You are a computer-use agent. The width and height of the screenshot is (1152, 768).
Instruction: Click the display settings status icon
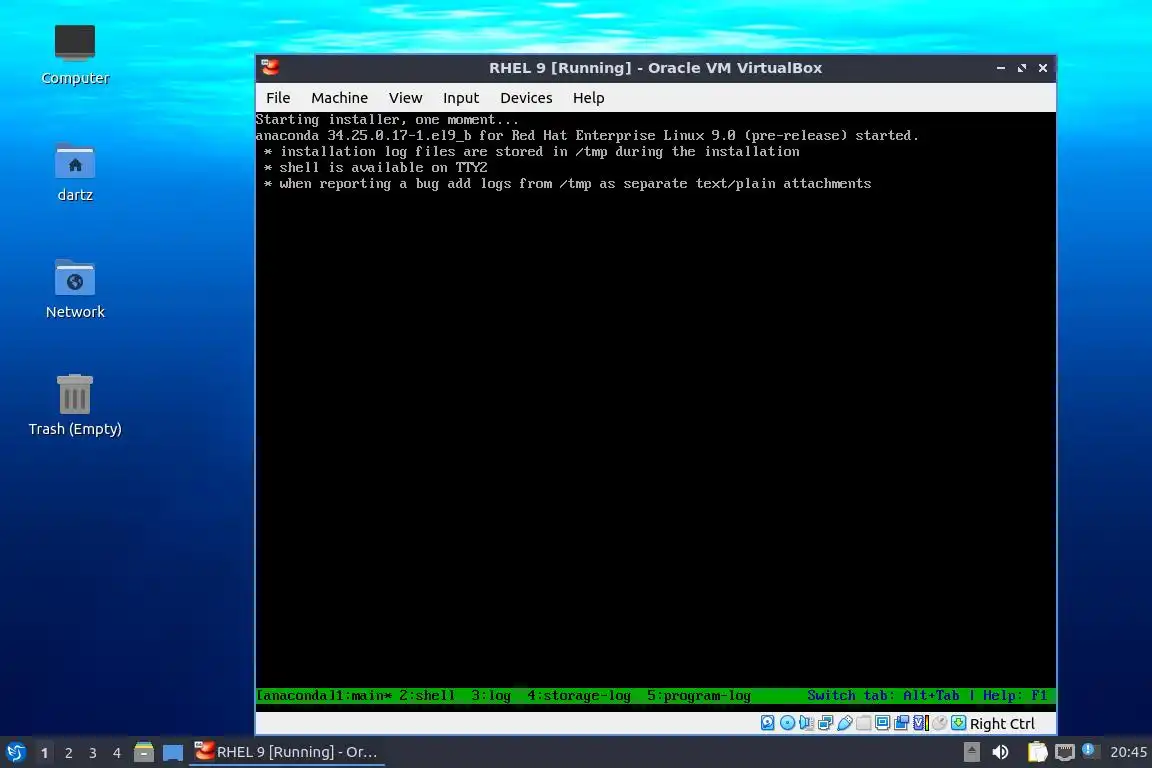(882, 723)
